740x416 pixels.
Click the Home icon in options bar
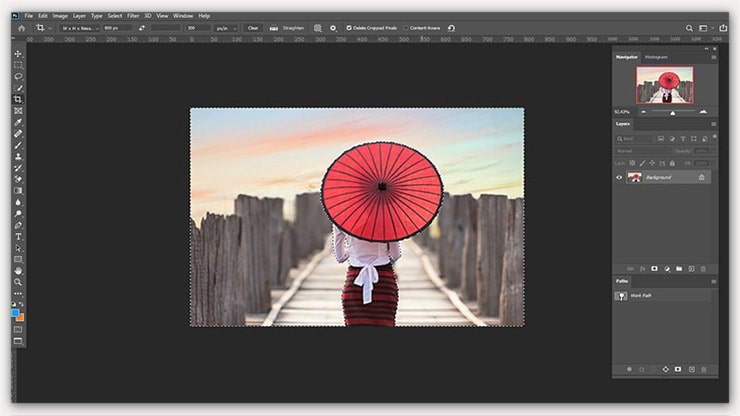[21, 28]
